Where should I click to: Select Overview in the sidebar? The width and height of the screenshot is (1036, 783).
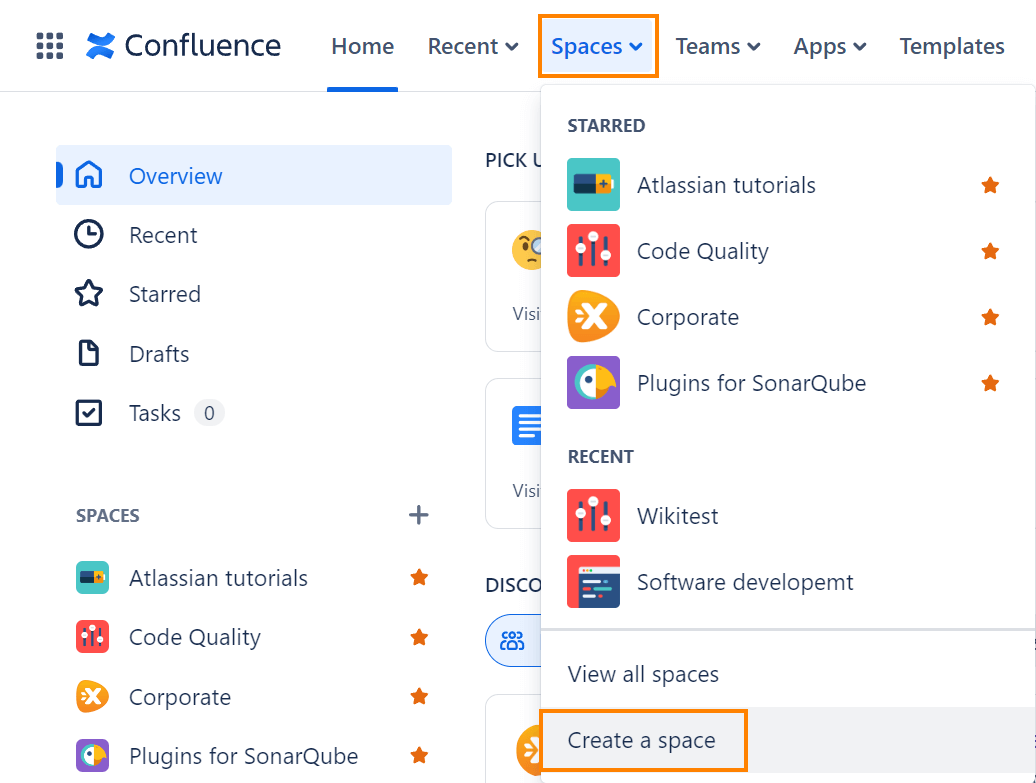click(x=254, y=175)
